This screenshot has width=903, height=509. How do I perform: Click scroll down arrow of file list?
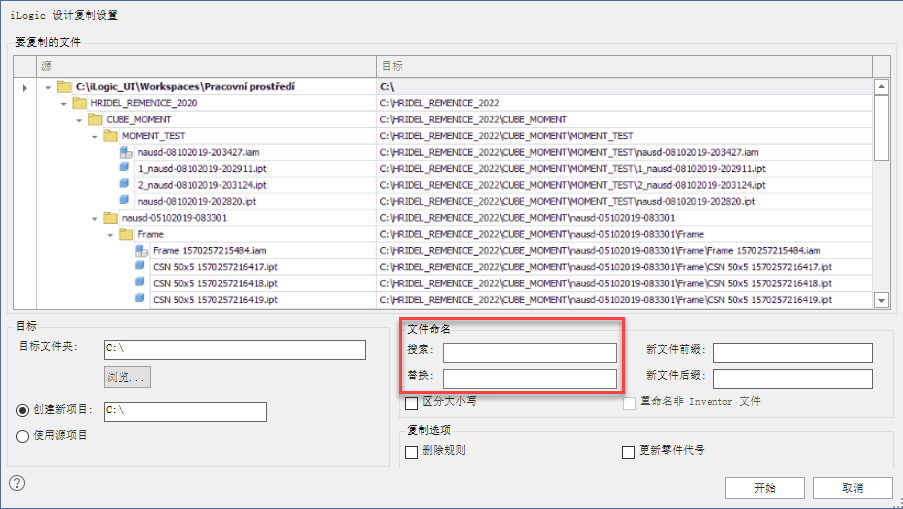[882, 300]
